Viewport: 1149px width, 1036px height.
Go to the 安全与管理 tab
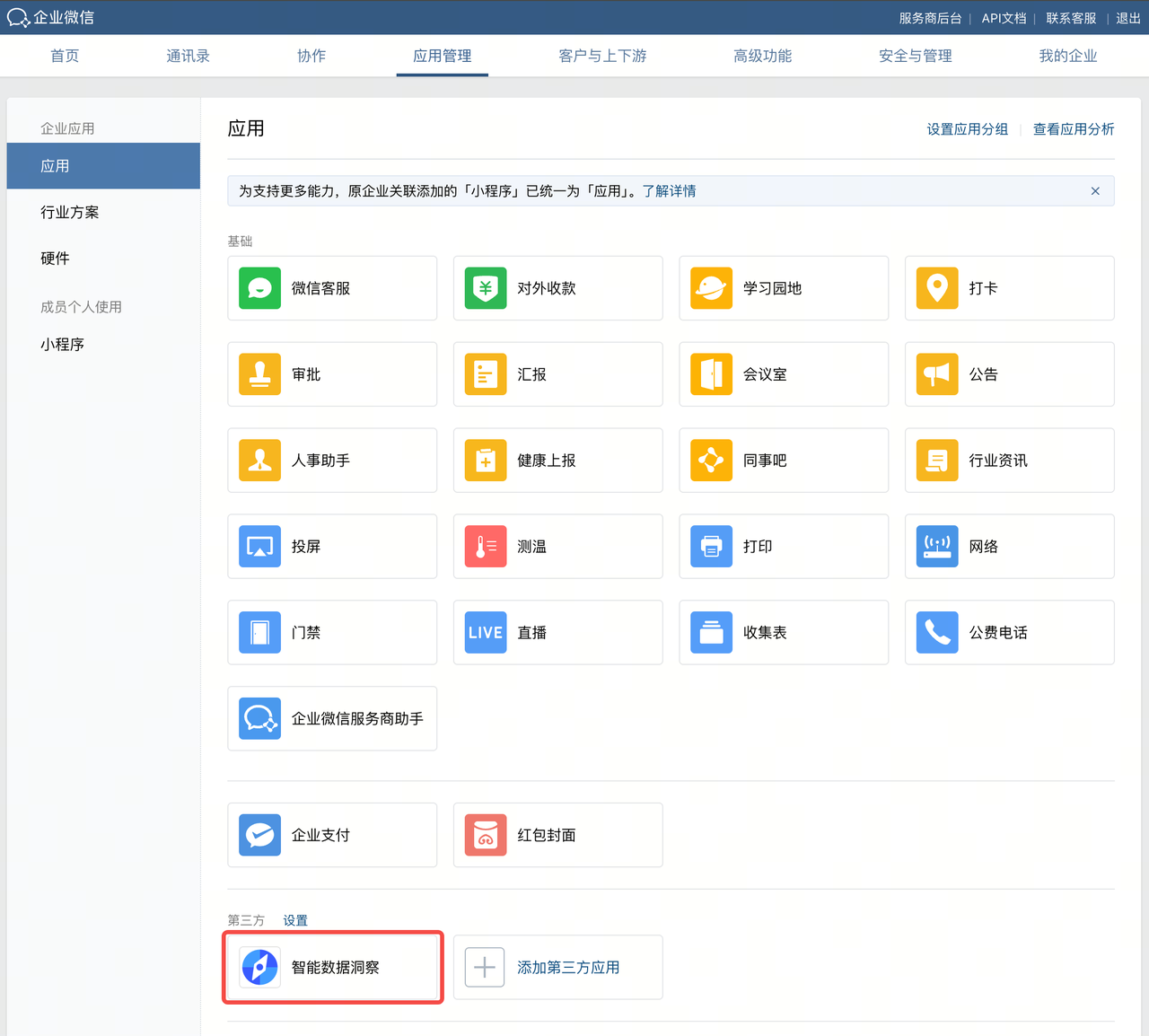(x=915, y=56)
